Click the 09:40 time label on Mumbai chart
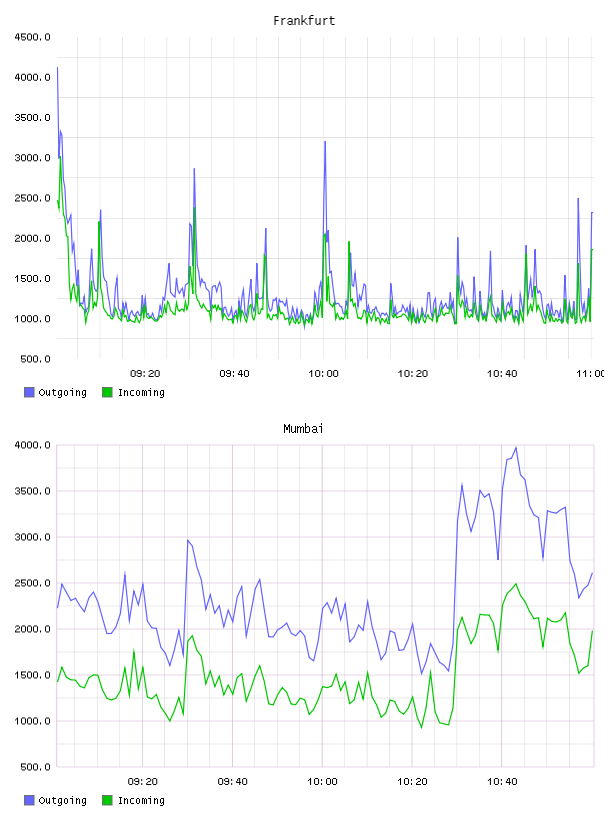The width and height of the screenshot is (608, 816). 233,782
